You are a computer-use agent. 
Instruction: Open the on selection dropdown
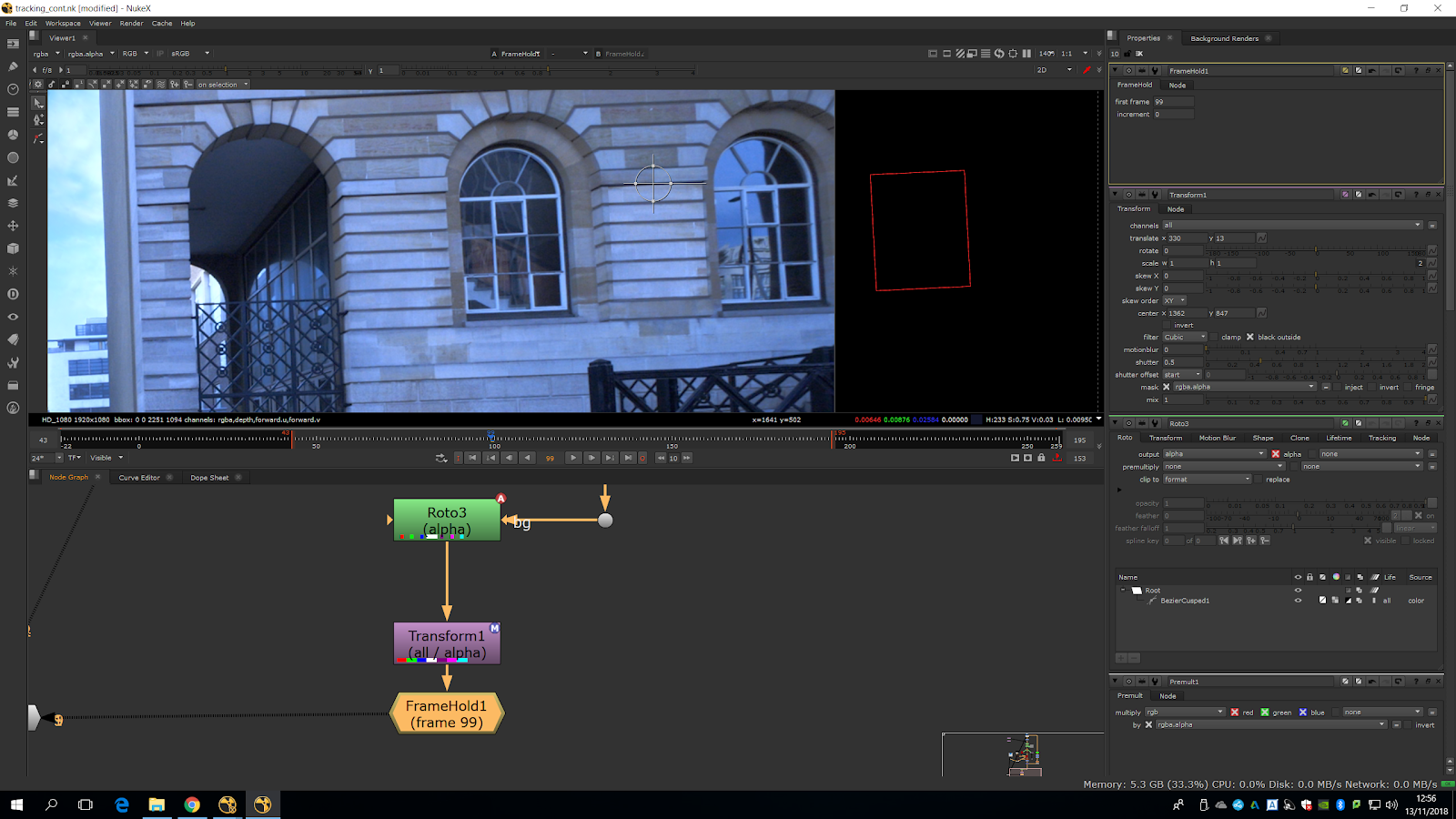point(222,85)
